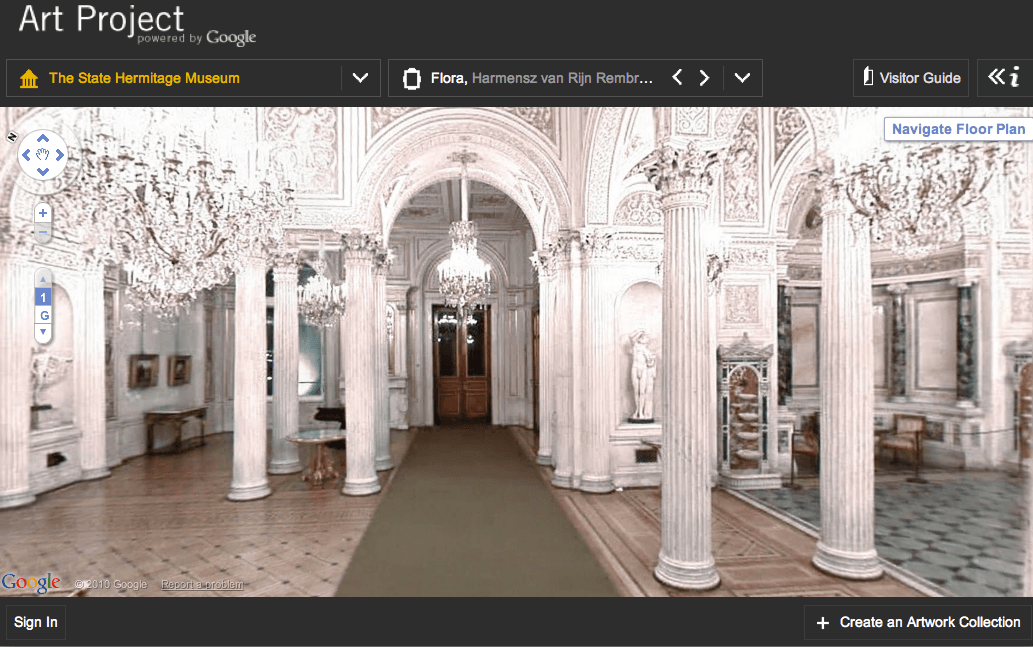Click the 'powered by Google' text in the header
The image size is (1033, 647).
pos(196,38)
